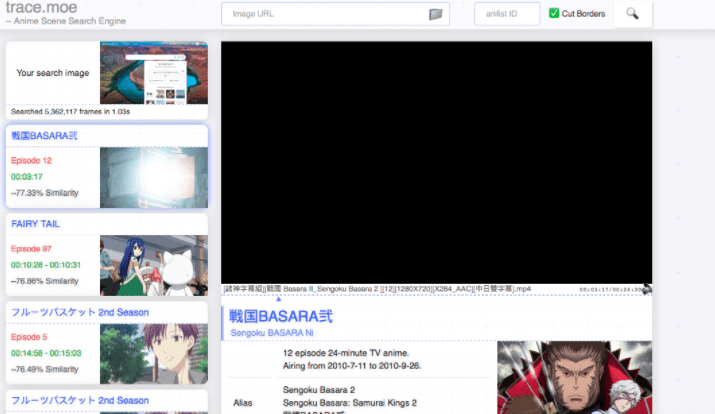Open the trace.moe logo link

click(40, 9)
